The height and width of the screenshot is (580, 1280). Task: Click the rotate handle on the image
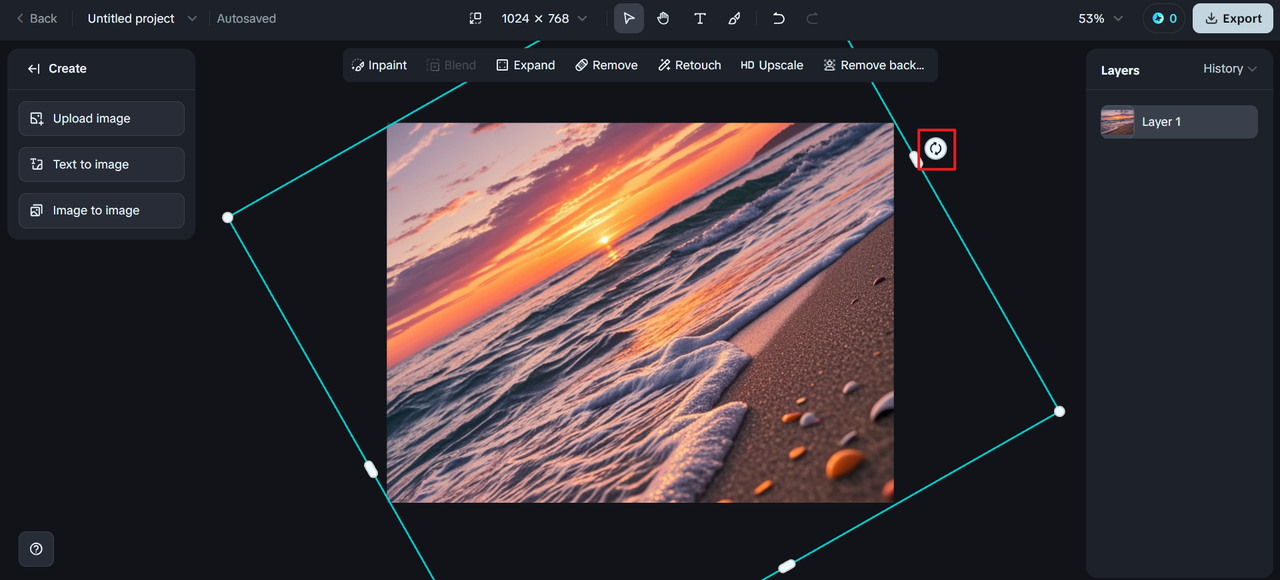pos(936,149)
